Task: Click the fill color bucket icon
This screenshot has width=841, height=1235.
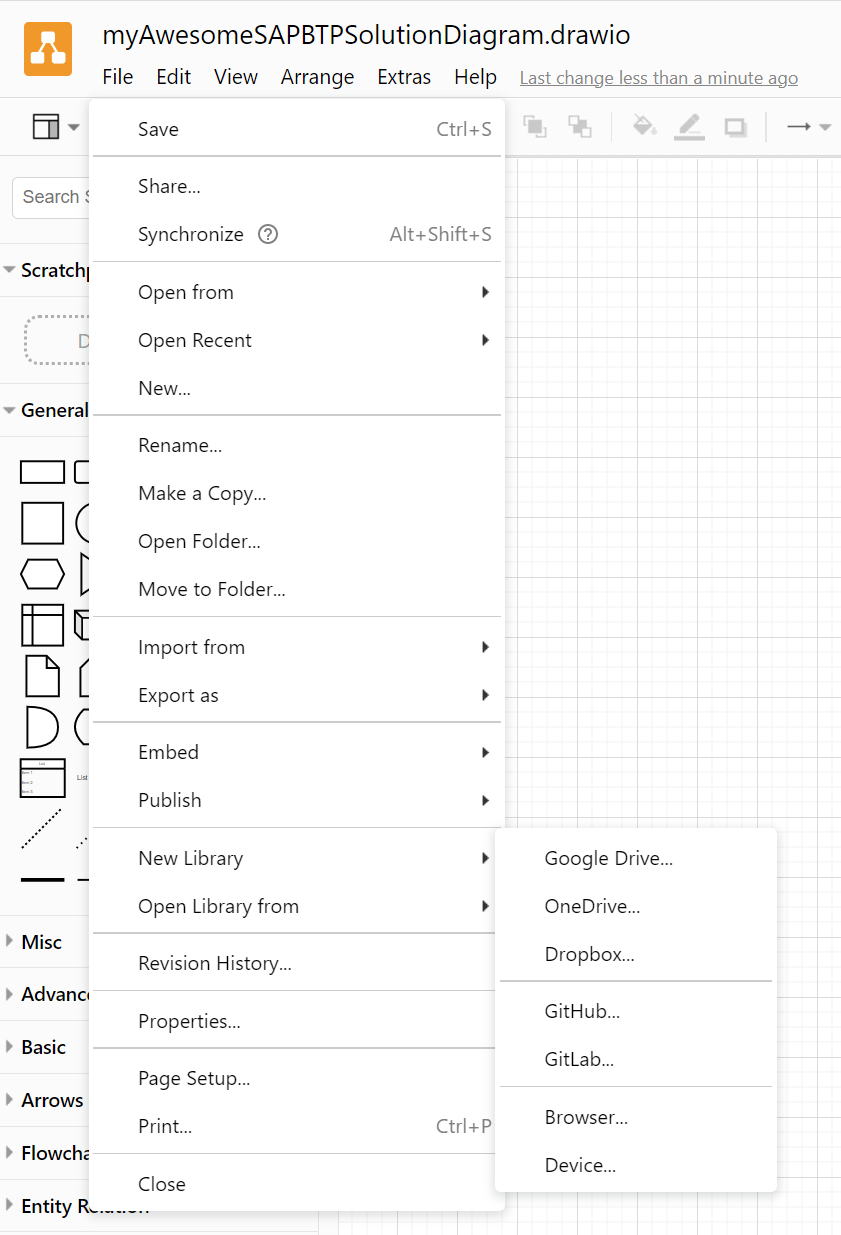Action: click(644, 127)
